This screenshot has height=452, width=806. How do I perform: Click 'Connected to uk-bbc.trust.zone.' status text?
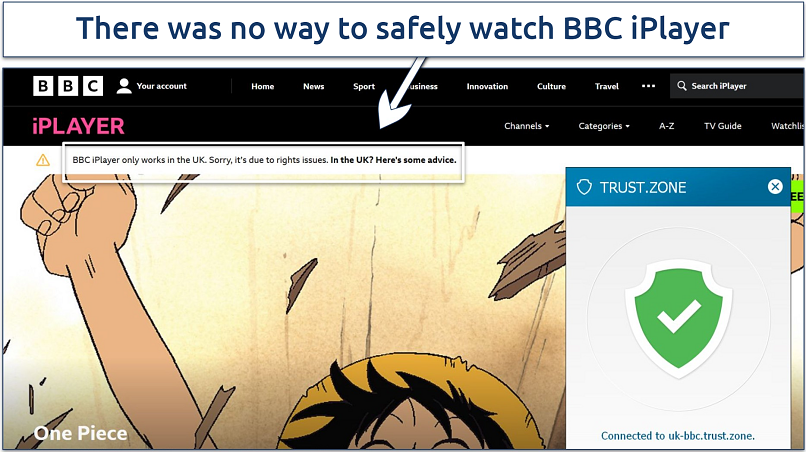click(678, 436)
